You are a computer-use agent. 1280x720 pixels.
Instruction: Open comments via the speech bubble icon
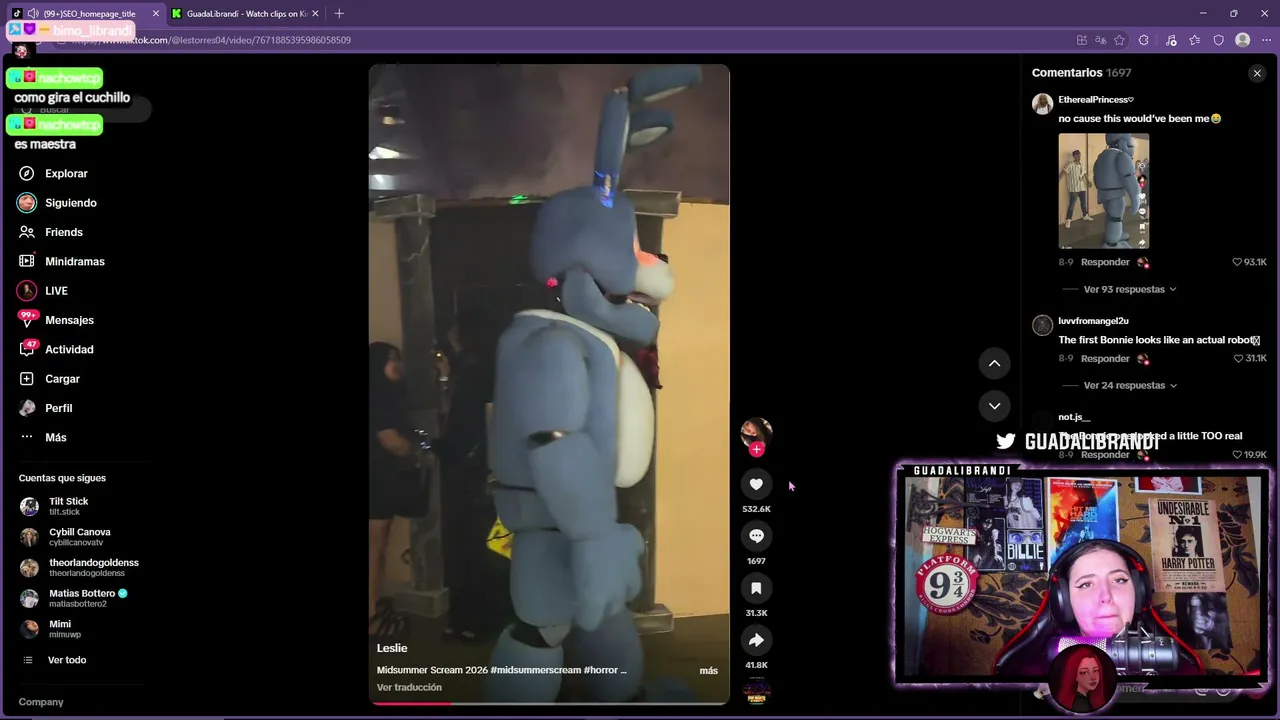(756, 536)
